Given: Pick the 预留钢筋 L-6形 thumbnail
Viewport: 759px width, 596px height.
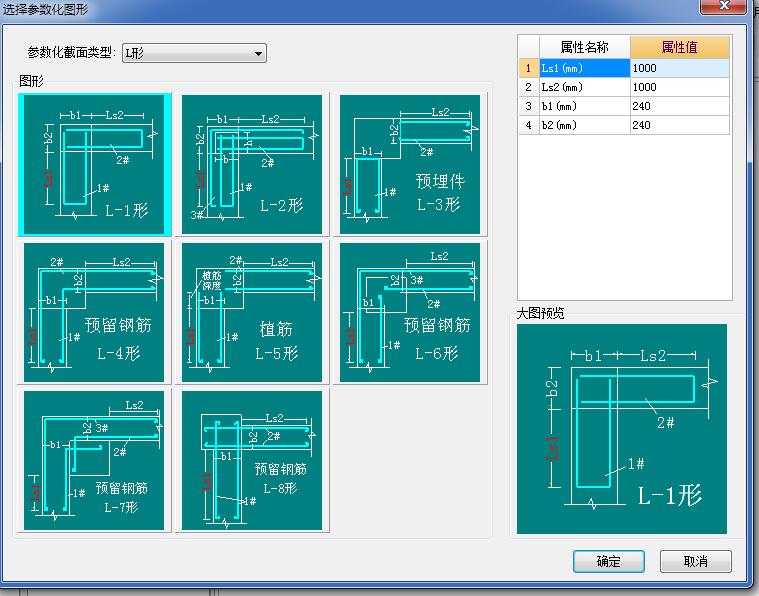Looking at the screenshot, I should tap(410, 313).
